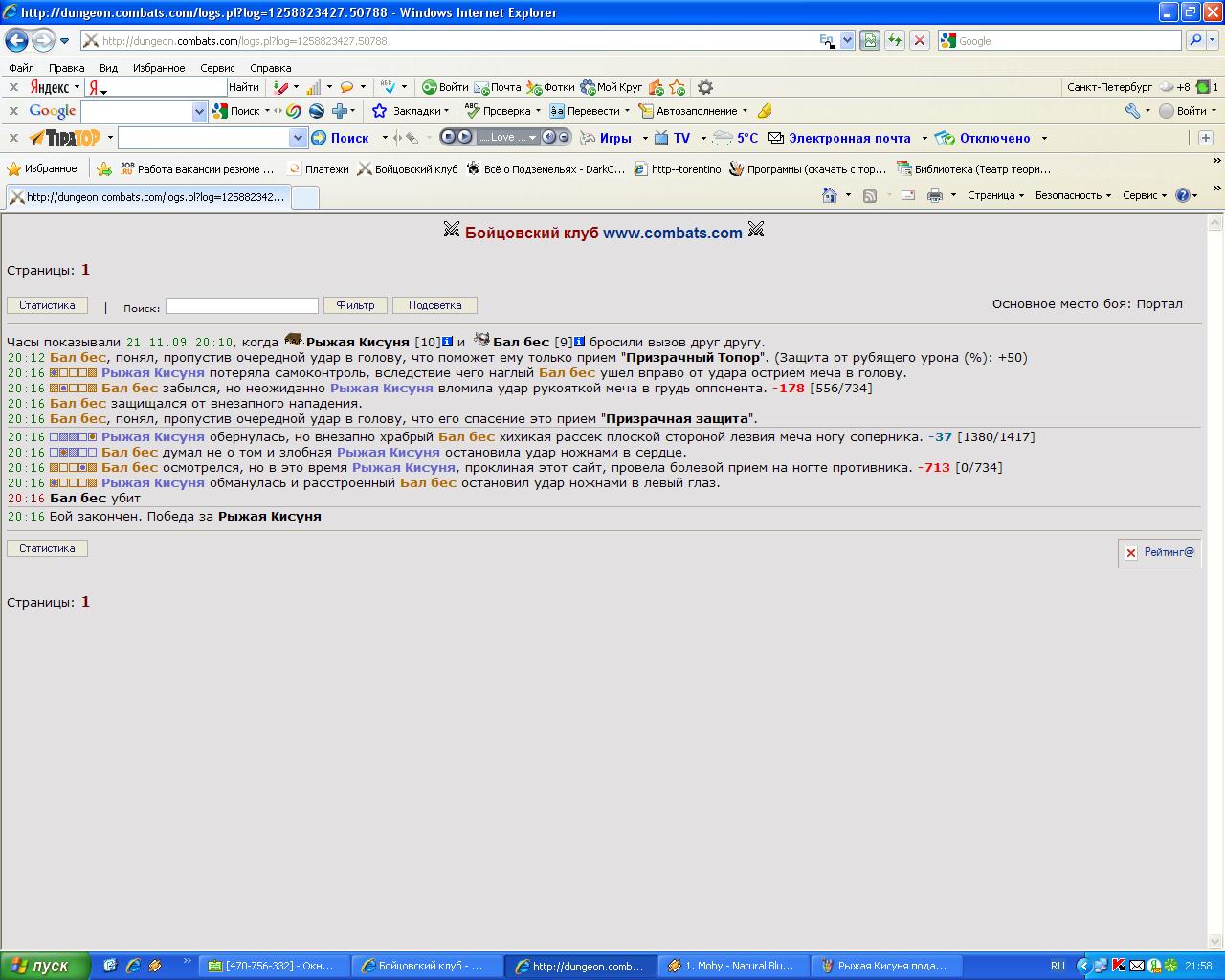
Task: Click the RU language indicator in tray
Action: click(x=1058, y=966)
